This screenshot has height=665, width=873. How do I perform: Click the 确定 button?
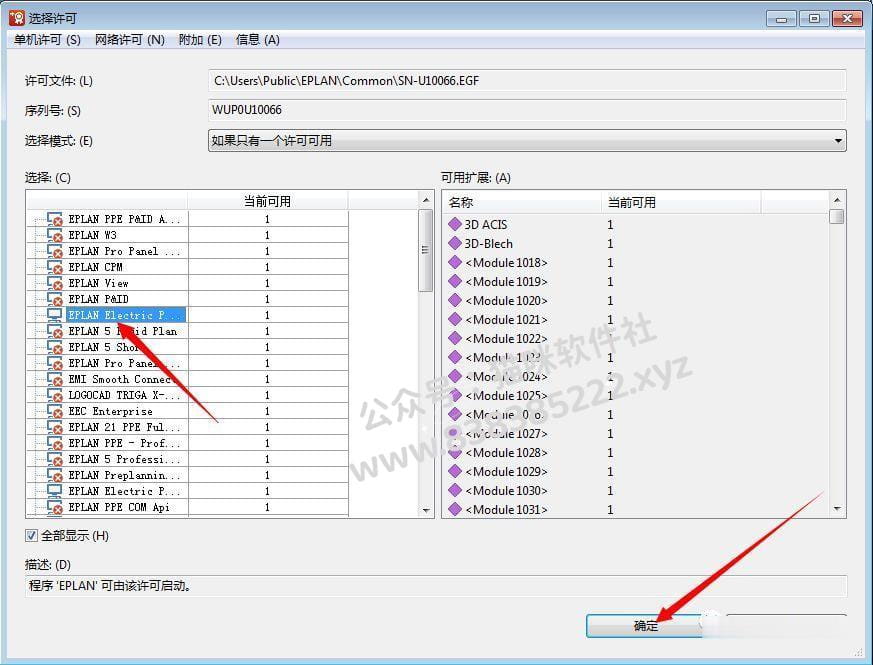tap(646, 626)
